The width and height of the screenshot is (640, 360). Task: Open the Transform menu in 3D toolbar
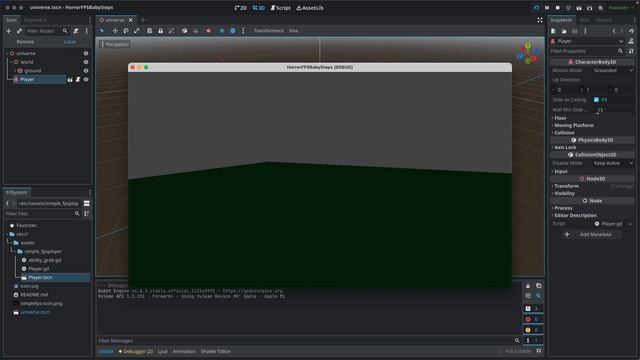(x=269, y=31)
